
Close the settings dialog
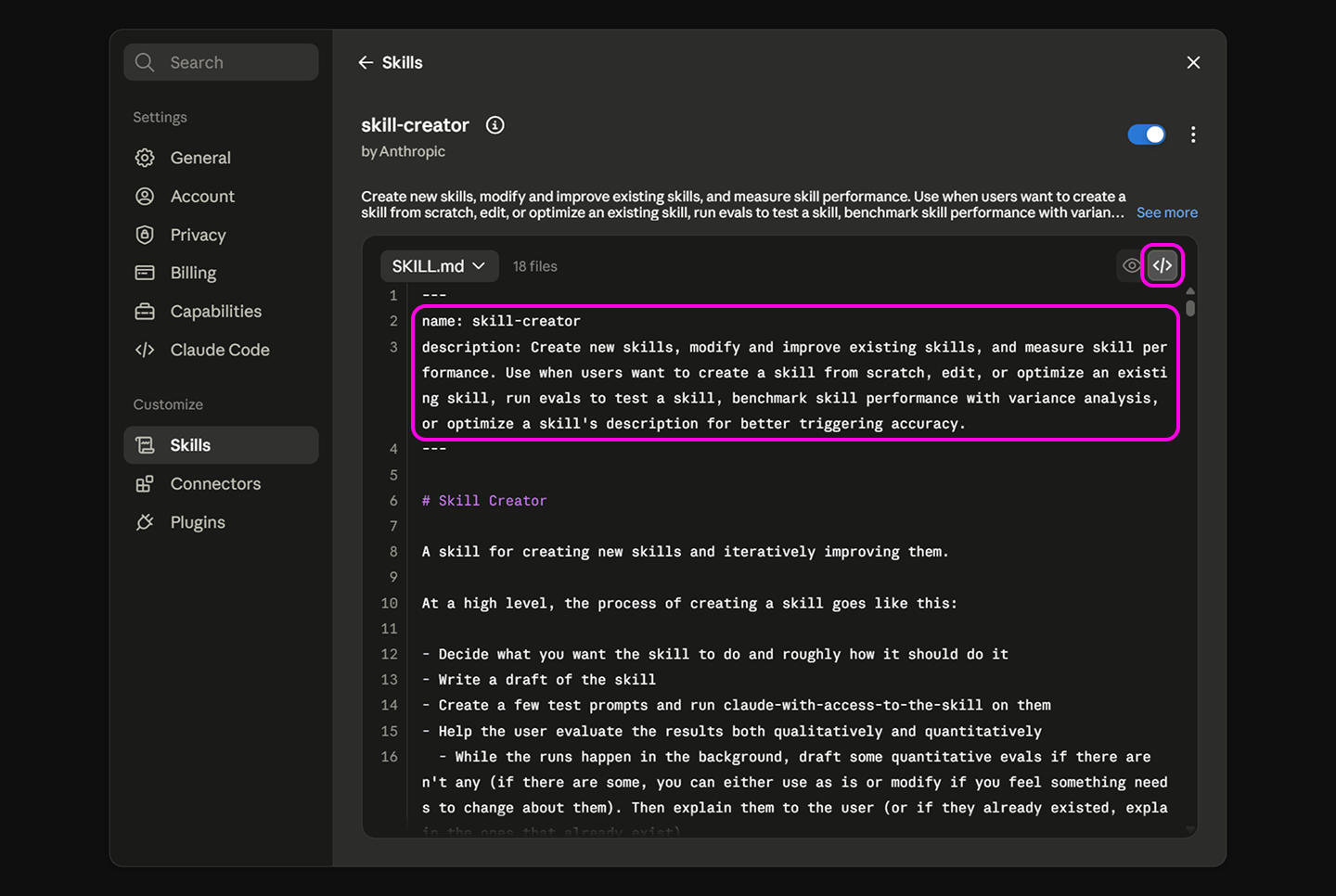(x=1193, y=62)
